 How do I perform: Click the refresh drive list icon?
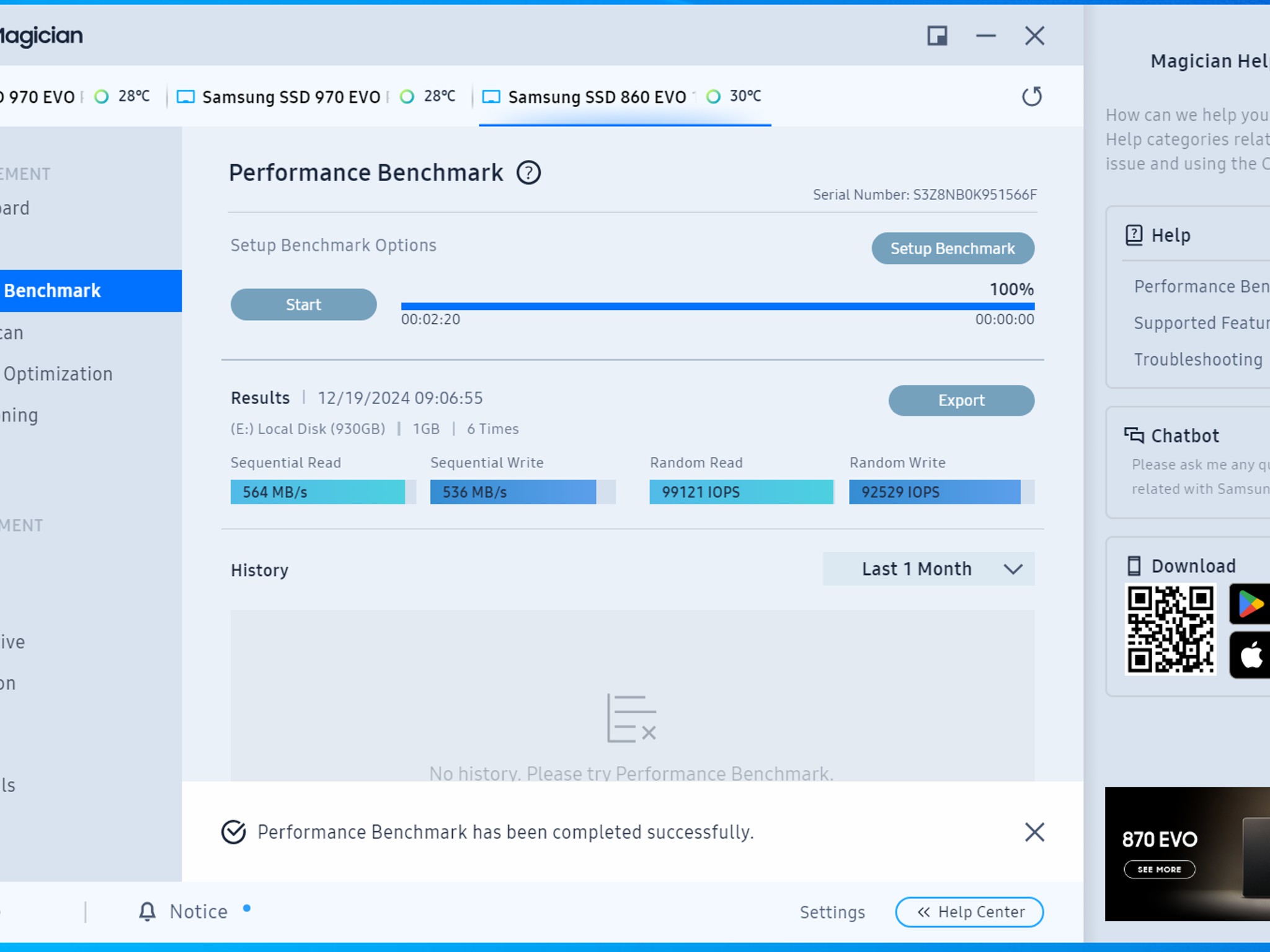coord(1032,97)
